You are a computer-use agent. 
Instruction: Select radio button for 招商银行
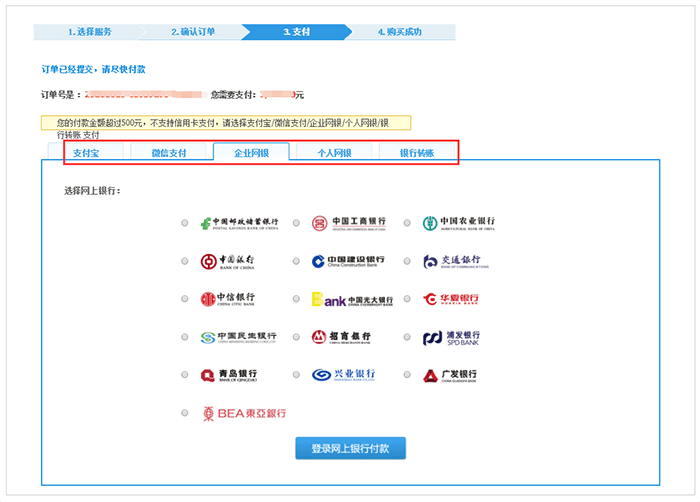point(296,337)
